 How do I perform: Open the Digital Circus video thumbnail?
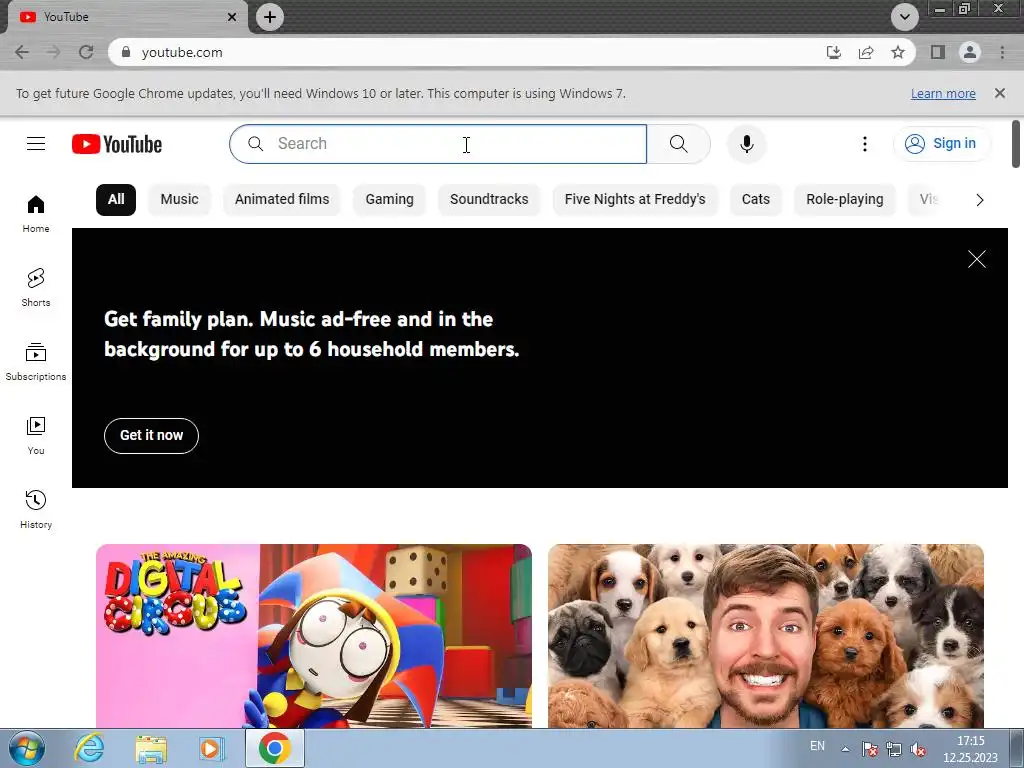[313, 635]
